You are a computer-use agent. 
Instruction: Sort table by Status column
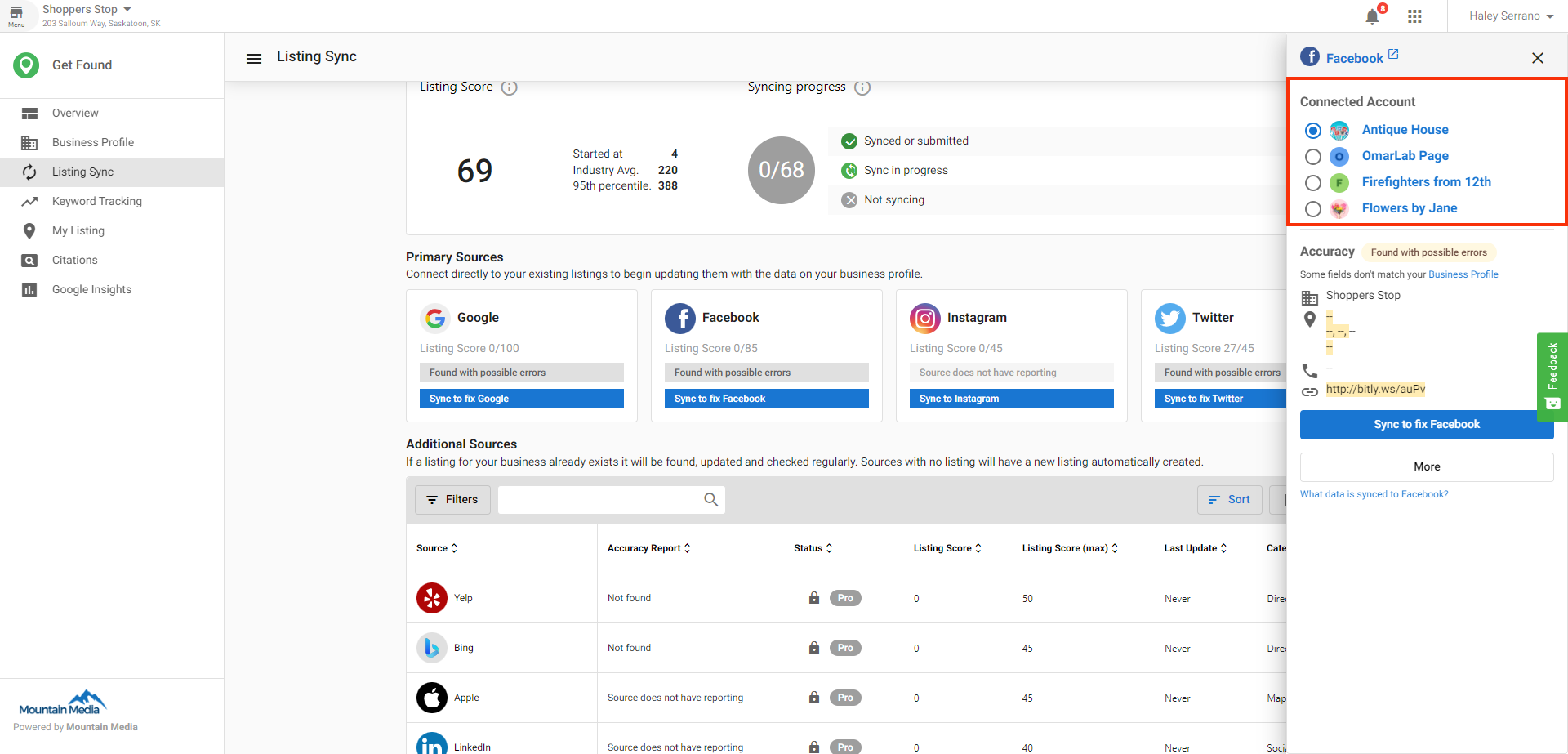pos(813,548)
